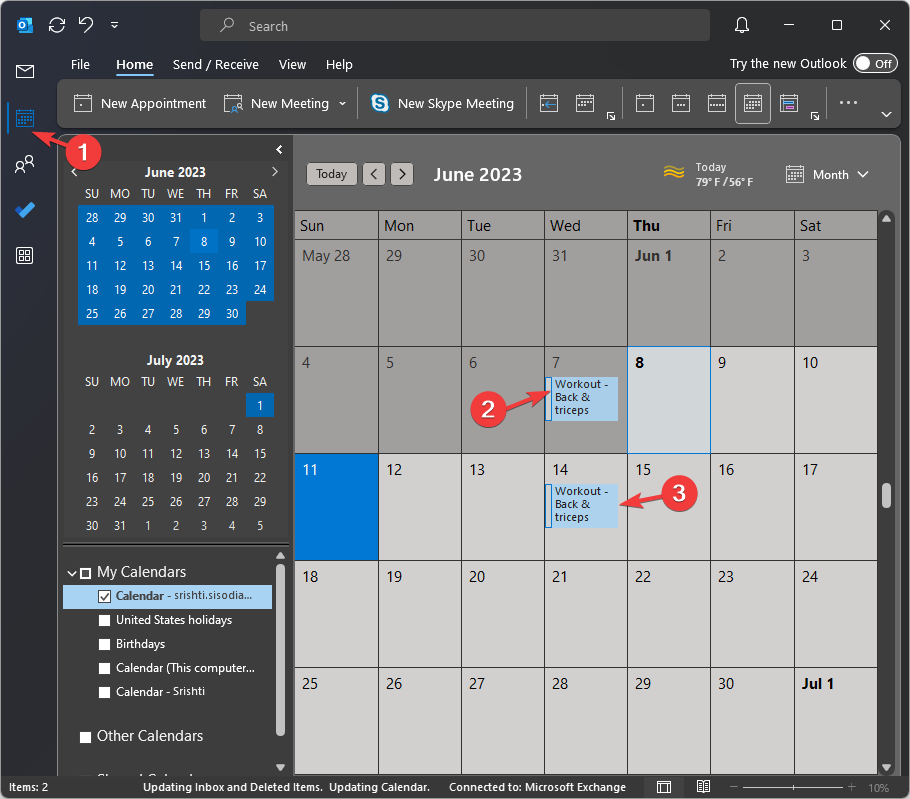Check the Calendar - Srishti checkbox

coord(104,692)
